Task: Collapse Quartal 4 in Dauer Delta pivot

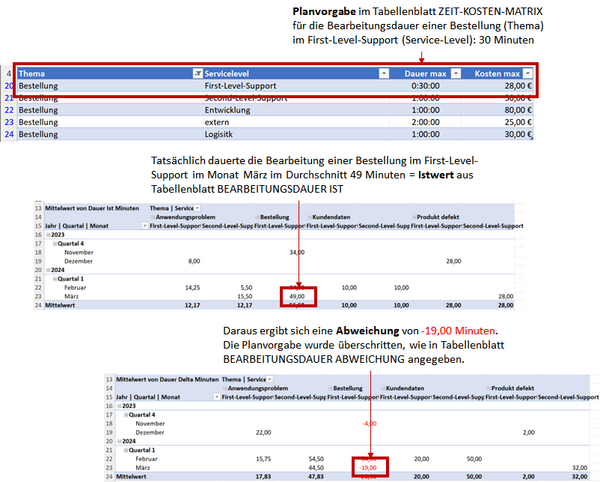Action: coord(126,415)
